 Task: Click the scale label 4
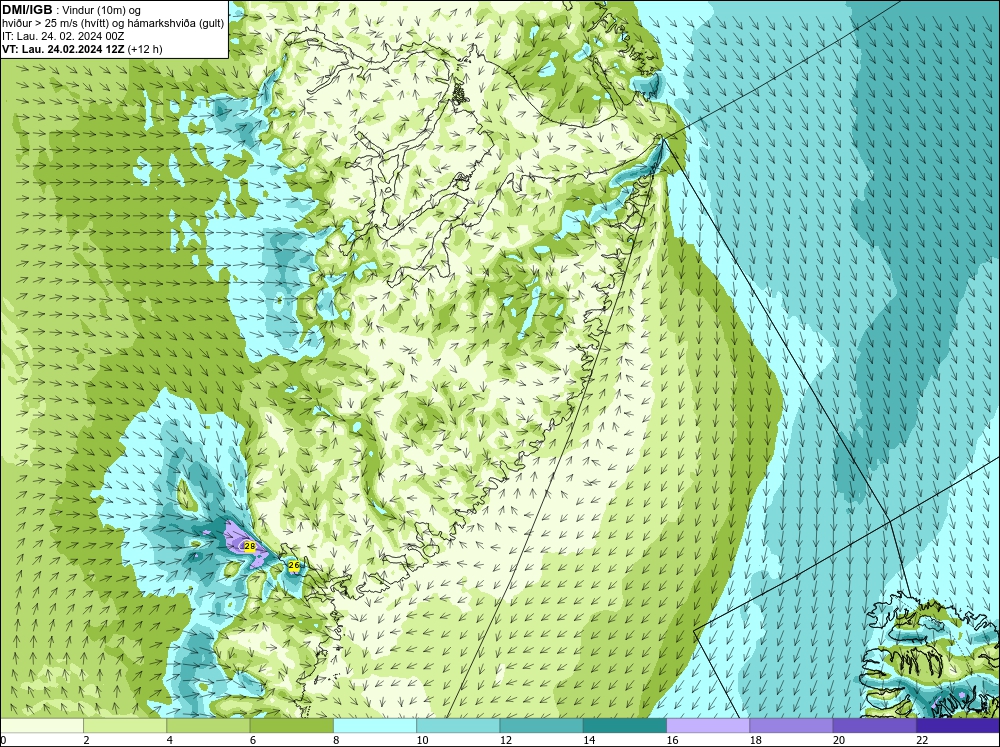pos(169,740)
